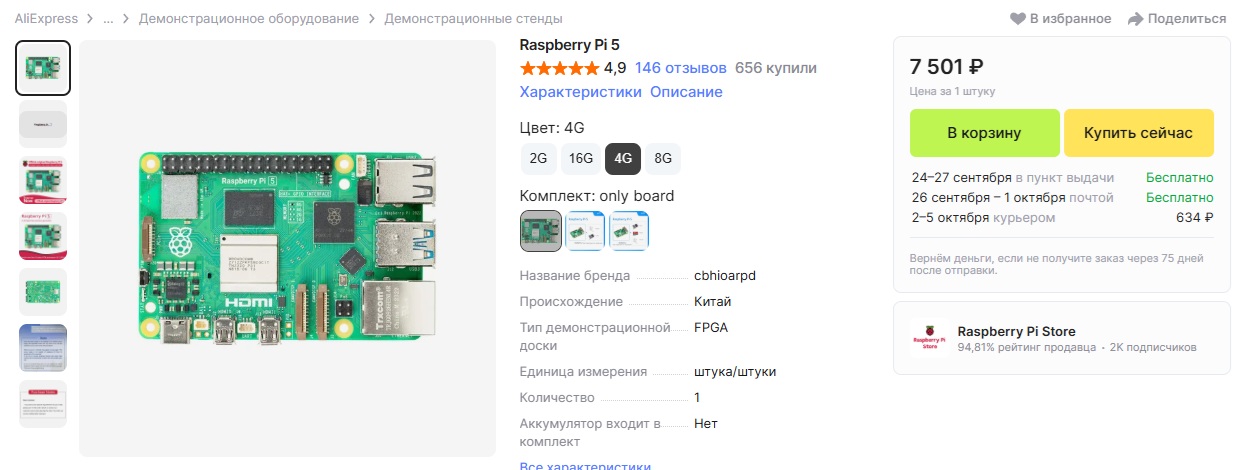Go to Демонстрационные стенды breadcrumb
The image size is (1240, 470).
point(473,19)
